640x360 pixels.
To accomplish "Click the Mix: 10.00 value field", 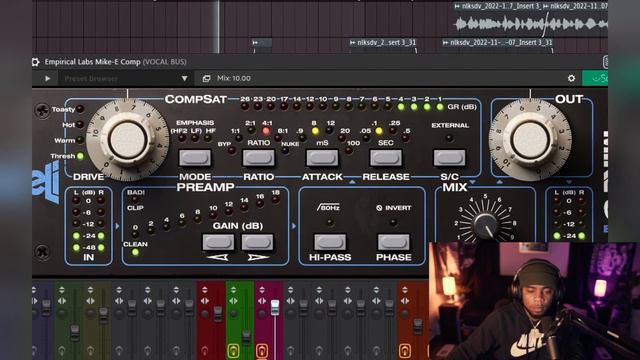I will coord(234,78).
